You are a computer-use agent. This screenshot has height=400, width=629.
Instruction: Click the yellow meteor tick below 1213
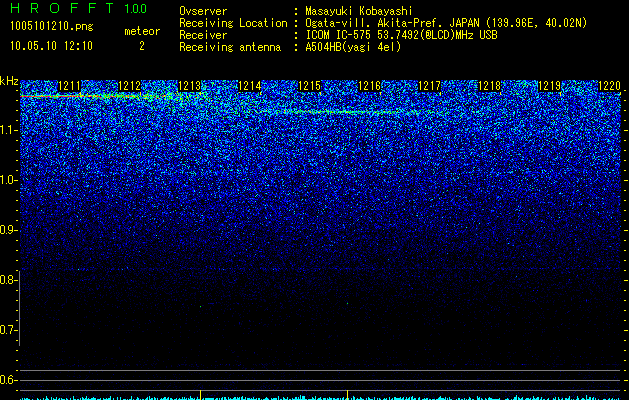tap(201, 393)
